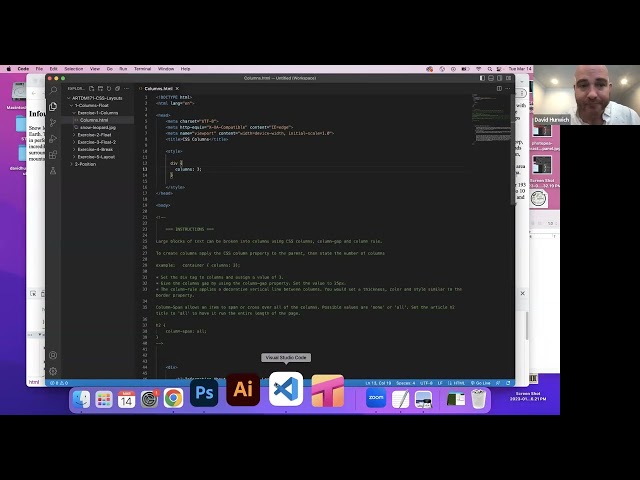The width and height of the screenshot is (640, 480).
Task: Open the Manage gear in activity bar
Action: pos(53,371)
